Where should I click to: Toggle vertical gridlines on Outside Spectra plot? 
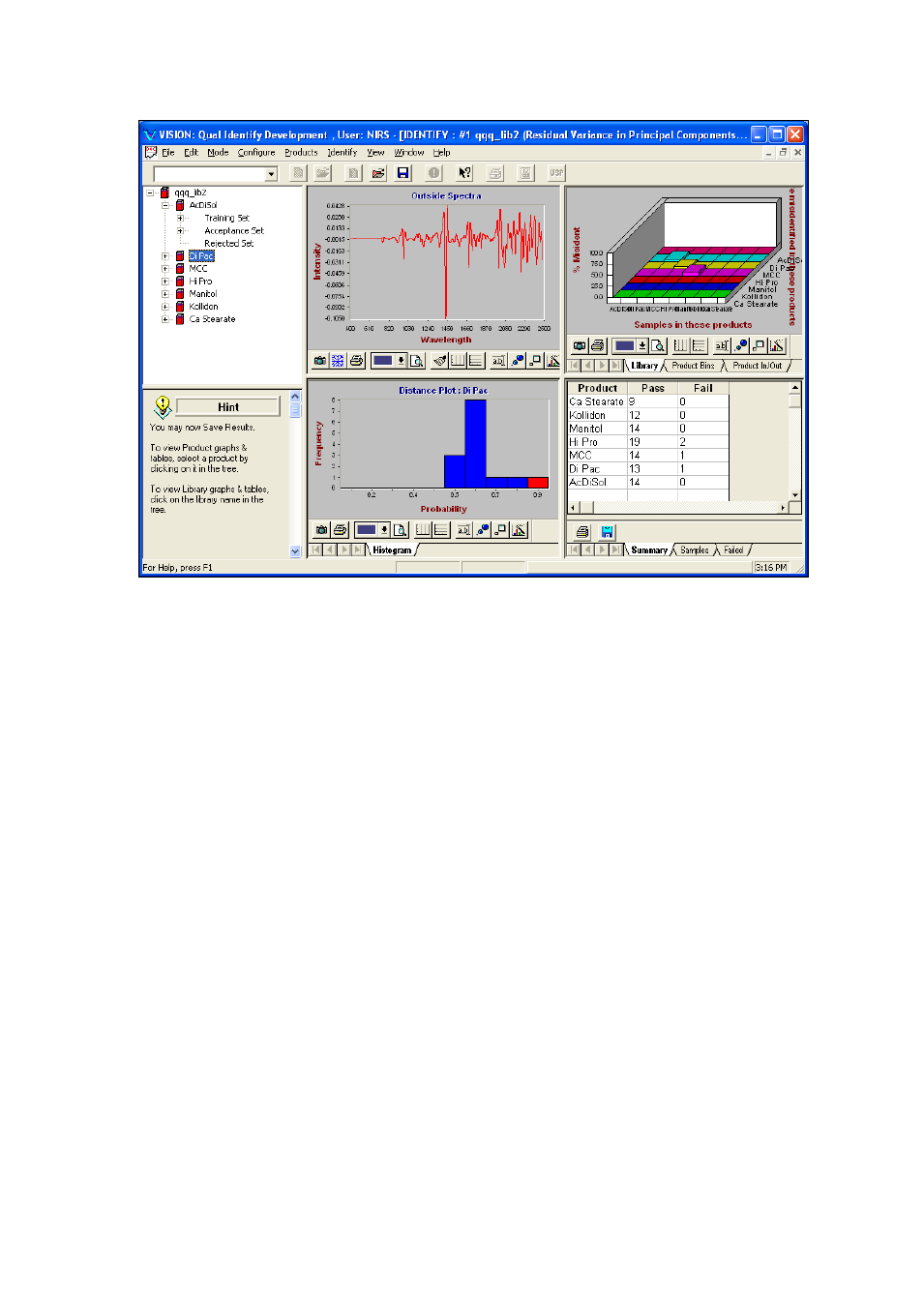458,361
